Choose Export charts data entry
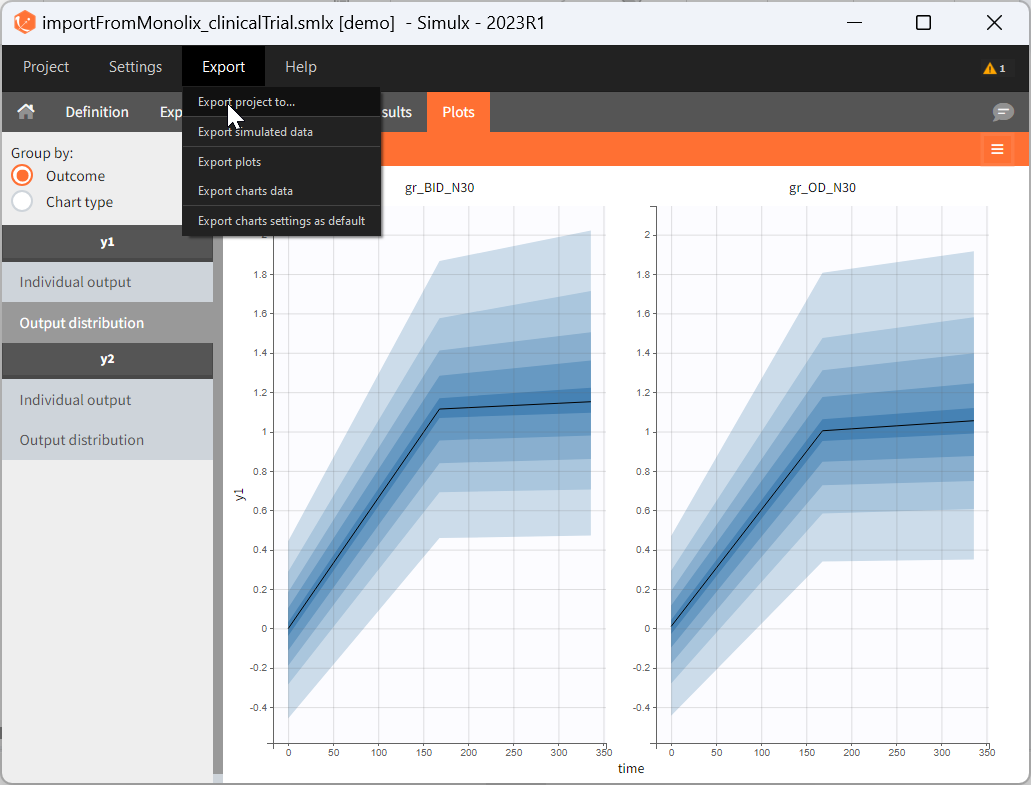The image size is (1031, 785). 245,191
